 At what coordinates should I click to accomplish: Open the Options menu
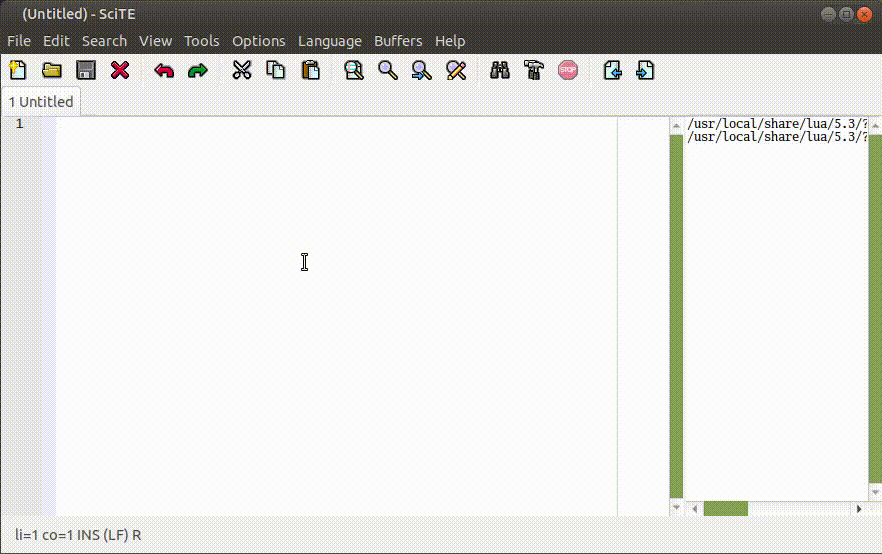tap(259, 41)
